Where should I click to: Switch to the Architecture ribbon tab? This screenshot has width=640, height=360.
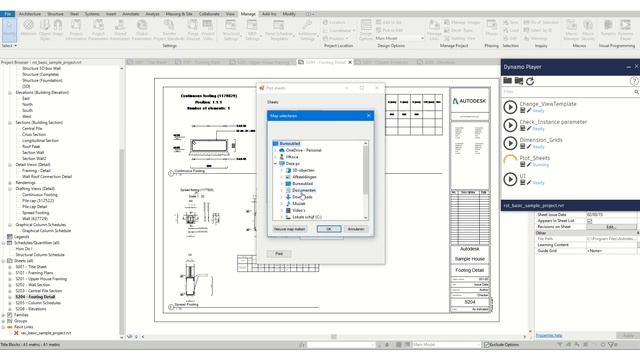pos(30,14)
